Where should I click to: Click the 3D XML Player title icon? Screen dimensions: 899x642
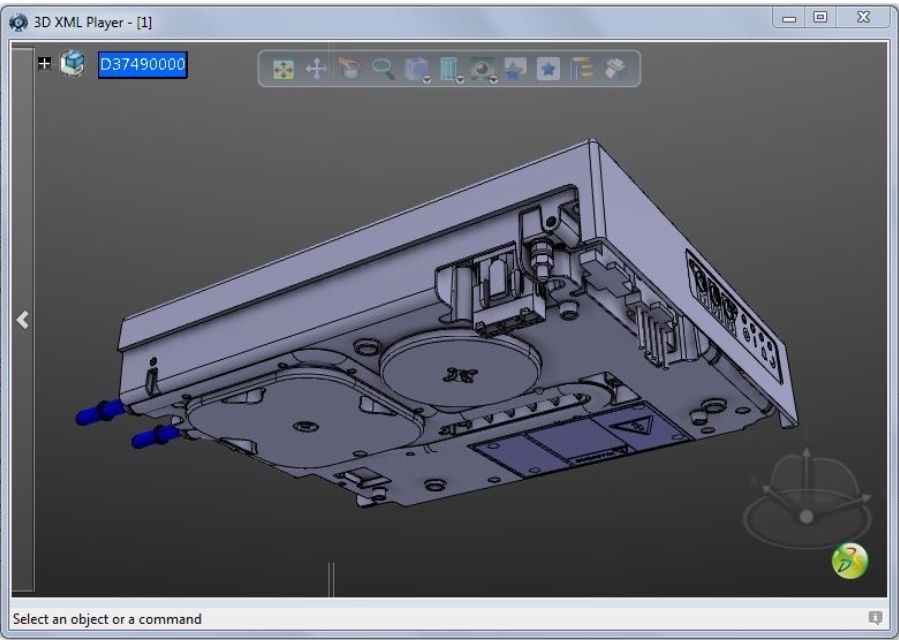click(18, 22)
